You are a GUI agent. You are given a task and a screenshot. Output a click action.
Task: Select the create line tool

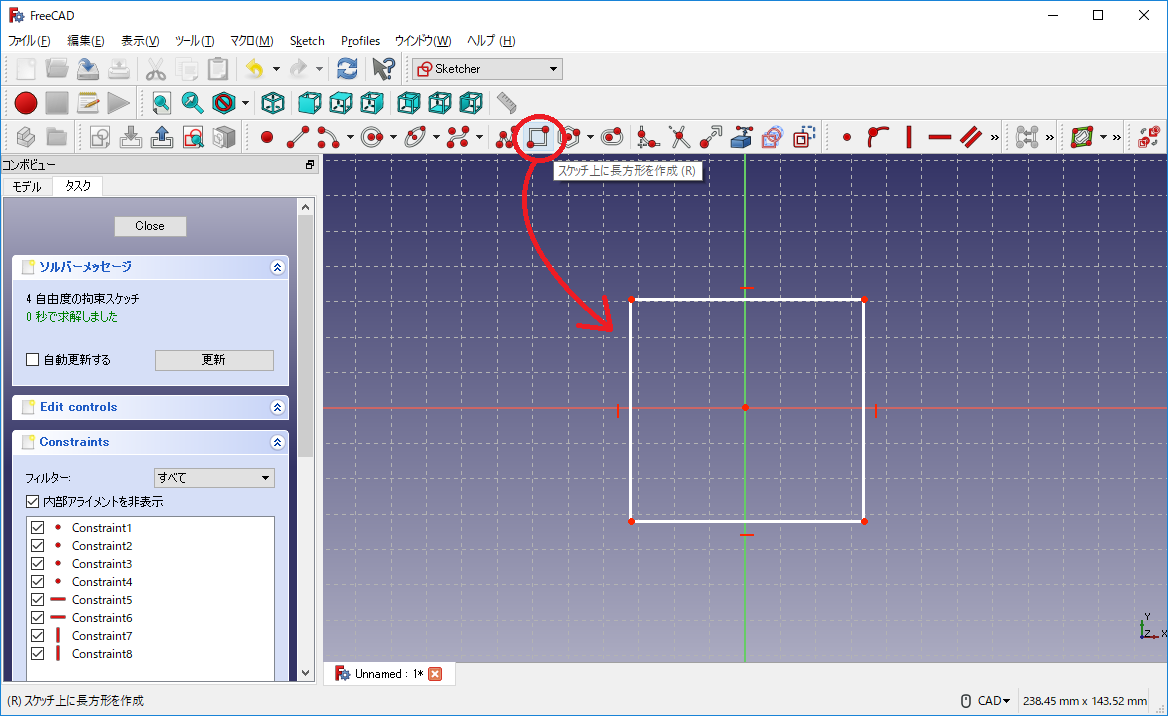click(298, 137)
